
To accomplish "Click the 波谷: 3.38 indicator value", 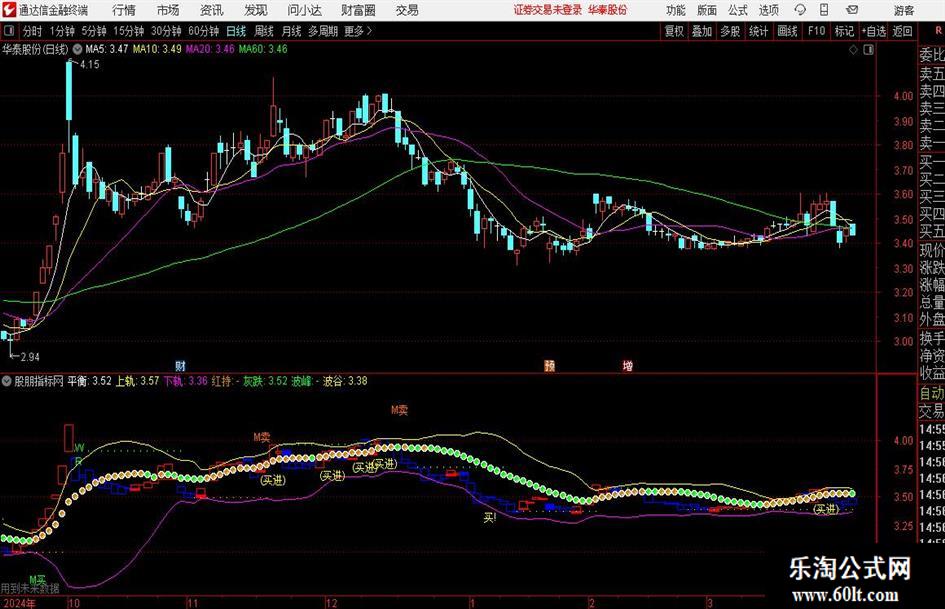I will point(345,381).
